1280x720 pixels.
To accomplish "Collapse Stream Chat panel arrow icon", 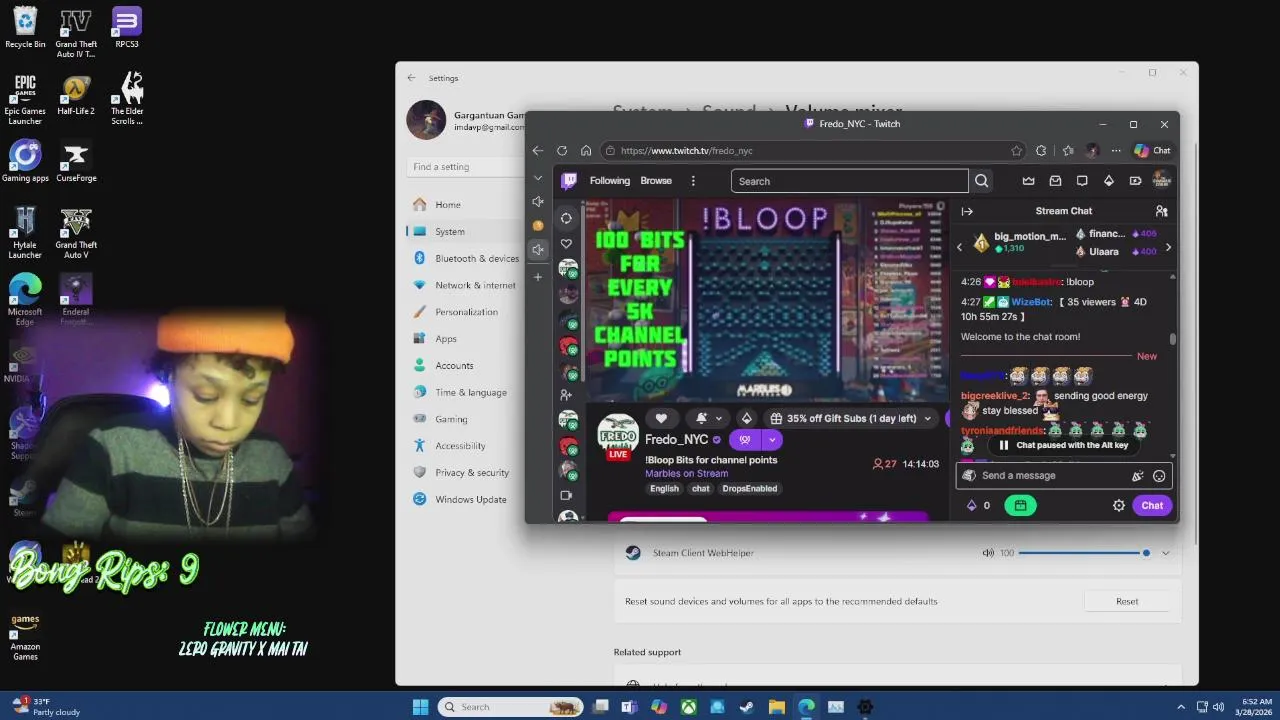I will coord(967,211).
